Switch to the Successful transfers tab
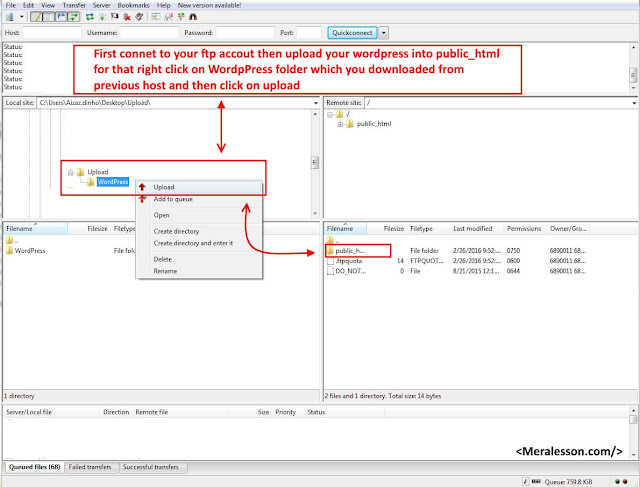Image resolution: width=640 pixels, height=487 pixels. click(x=151, y=467)
